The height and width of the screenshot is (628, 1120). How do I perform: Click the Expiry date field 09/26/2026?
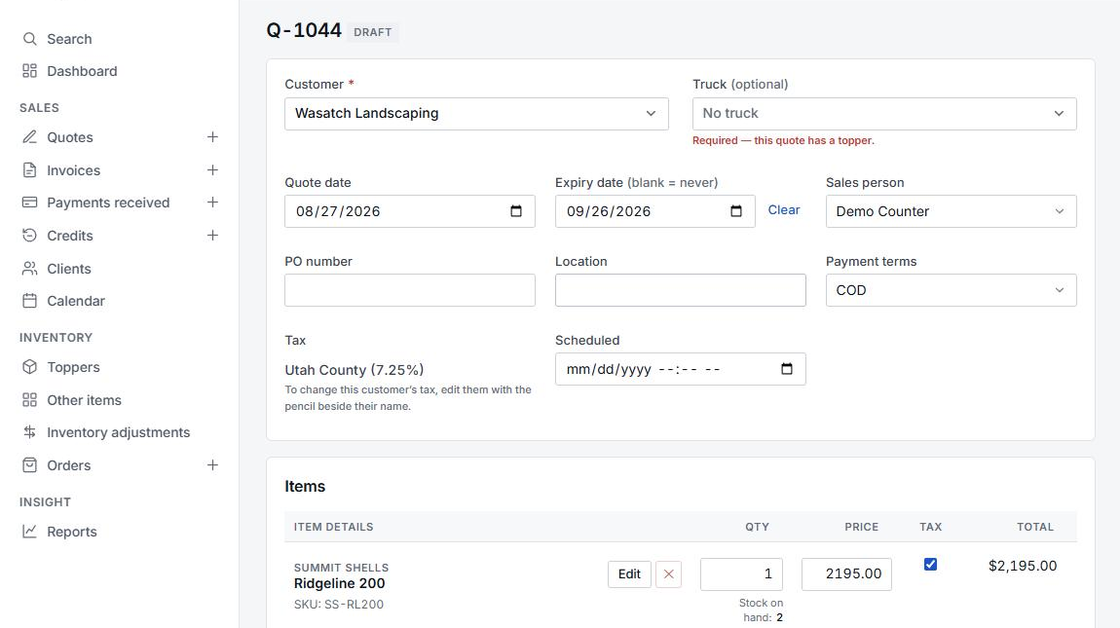coord(655,211)
